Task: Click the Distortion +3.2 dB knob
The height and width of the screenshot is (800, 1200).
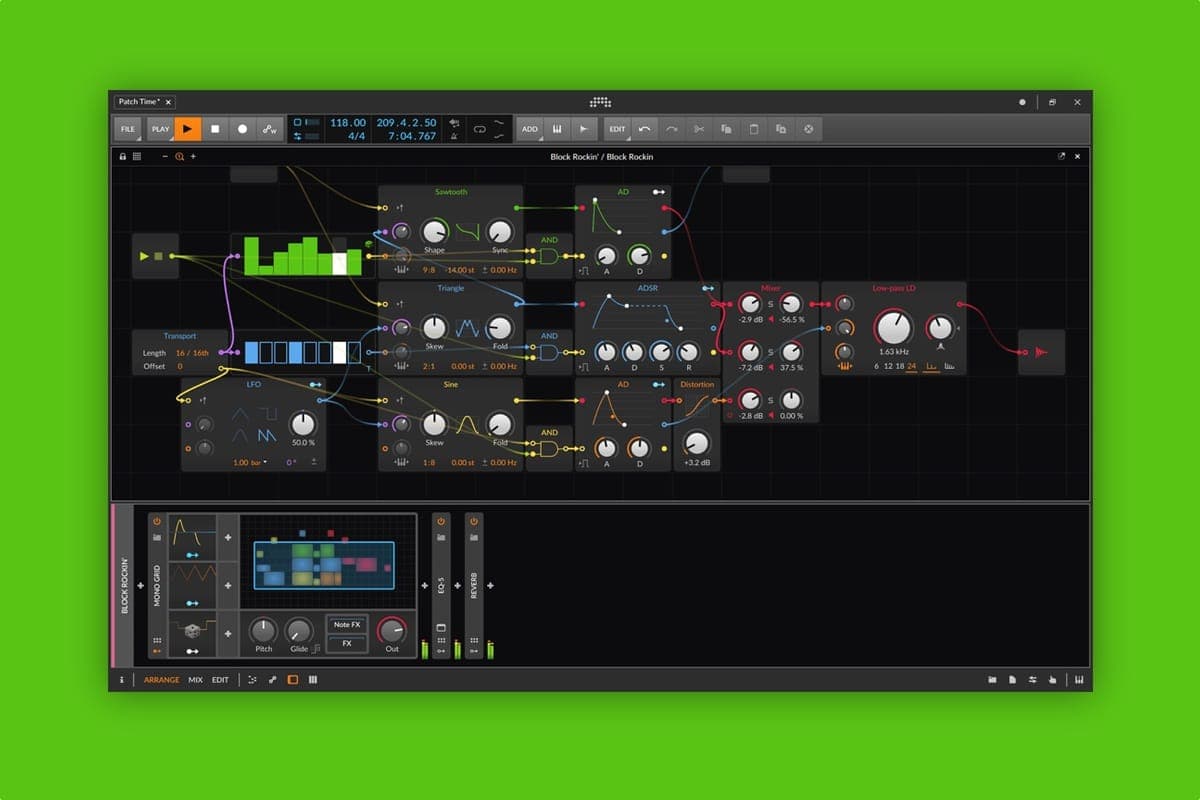Action: [697, 442]
